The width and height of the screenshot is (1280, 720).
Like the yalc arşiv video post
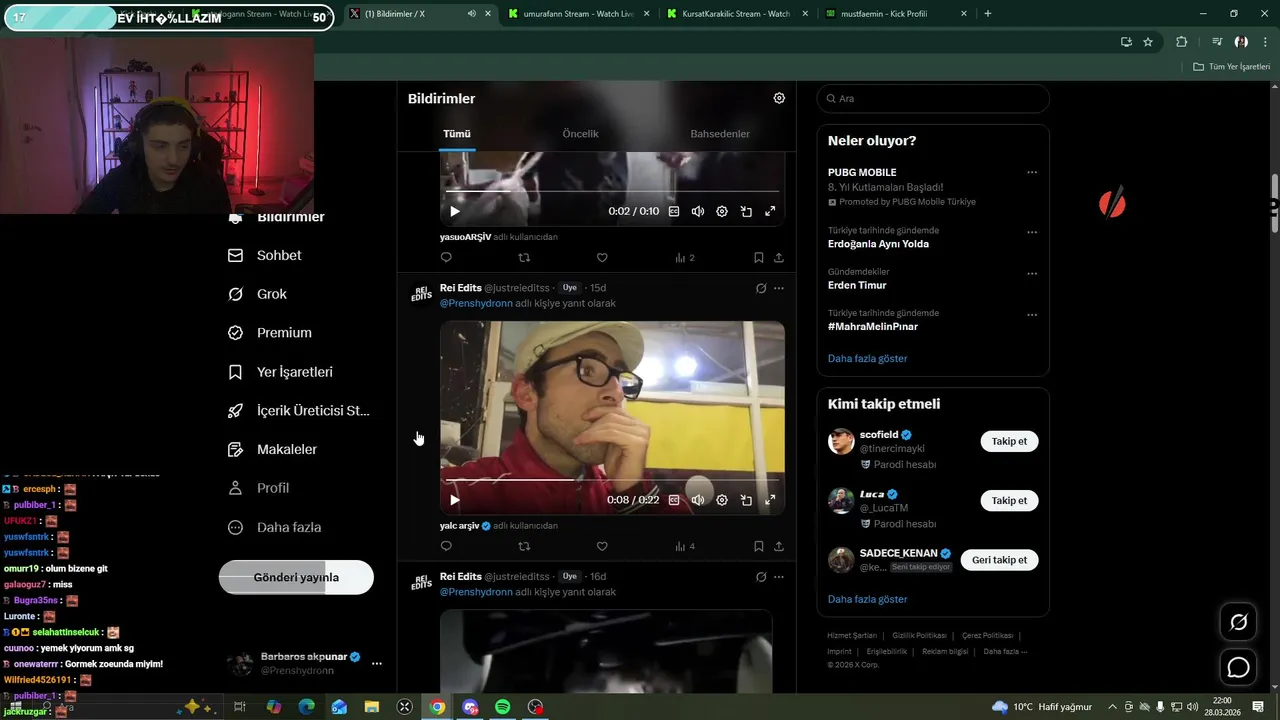[602, 546]
